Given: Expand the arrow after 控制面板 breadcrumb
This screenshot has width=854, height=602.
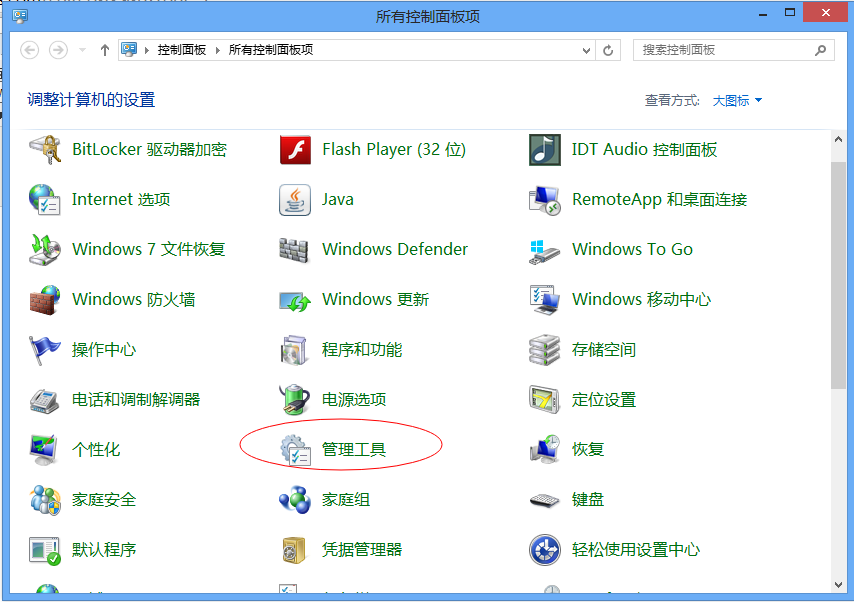Looking at the screenshot, I should [217, 50].
